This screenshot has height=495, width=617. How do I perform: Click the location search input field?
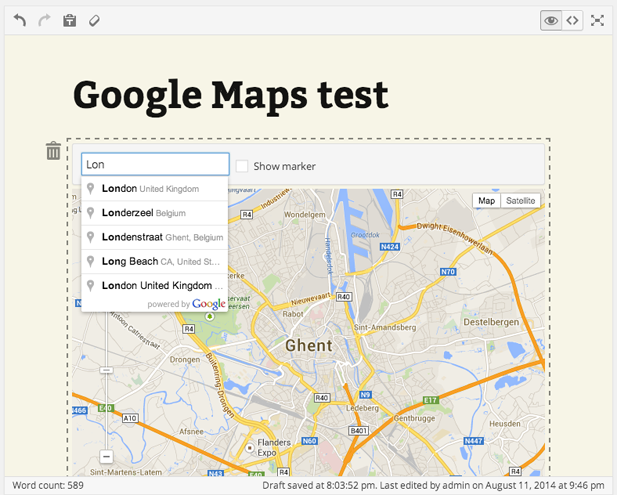click(155, 164)
